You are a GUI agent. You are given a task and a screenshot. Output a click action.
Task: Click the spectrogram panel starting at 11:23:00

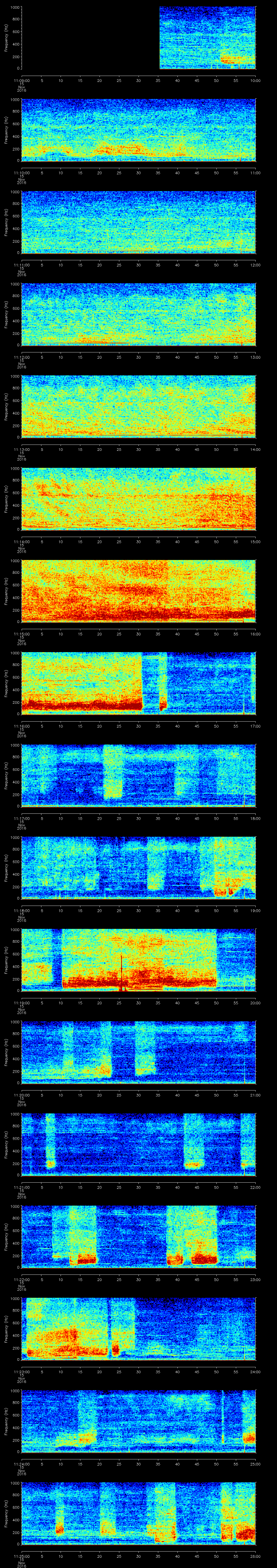coord(138,1329)
